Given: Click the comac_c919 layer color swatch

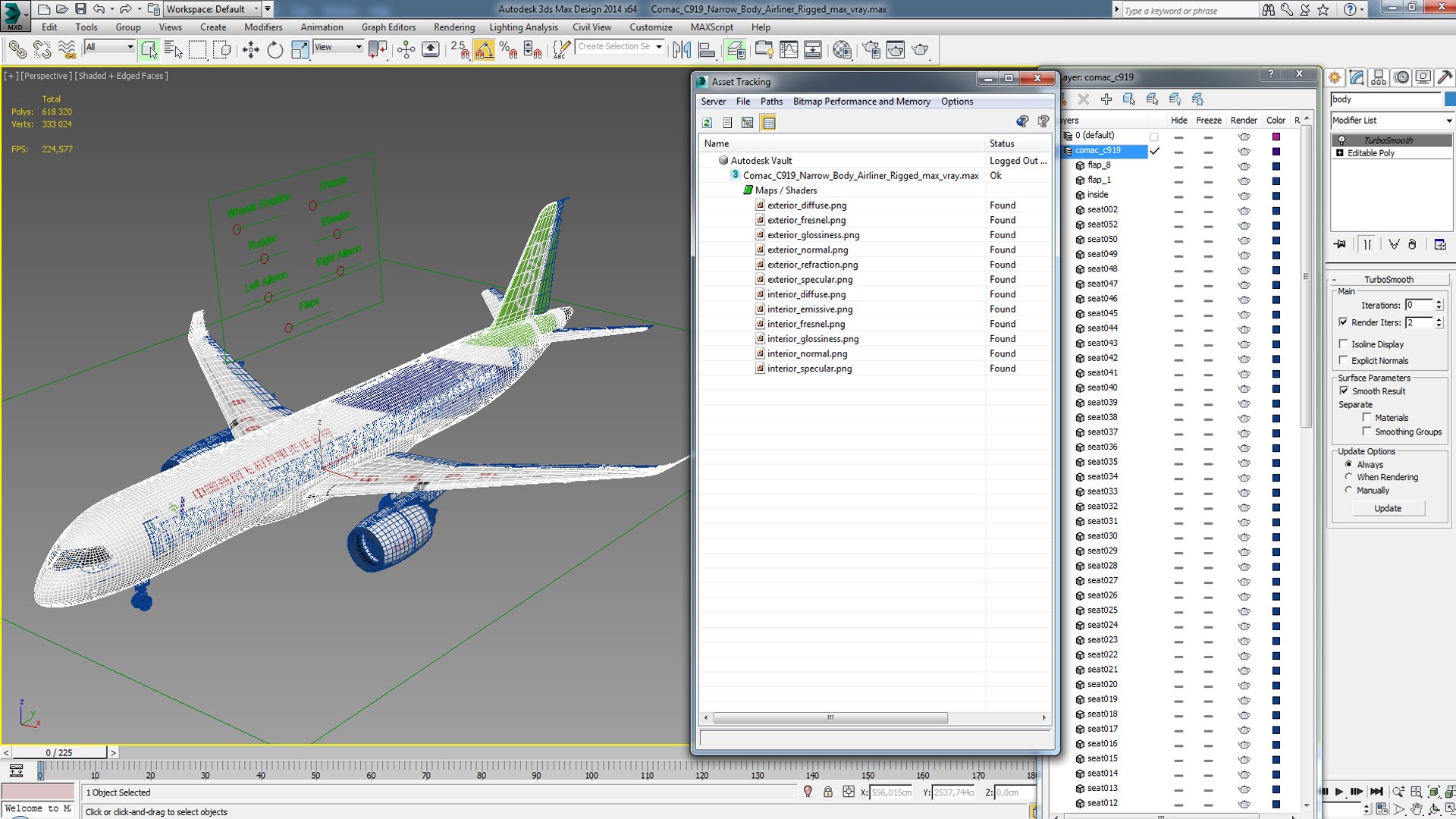Looking at the screenshot, I should coord(1276,151).
